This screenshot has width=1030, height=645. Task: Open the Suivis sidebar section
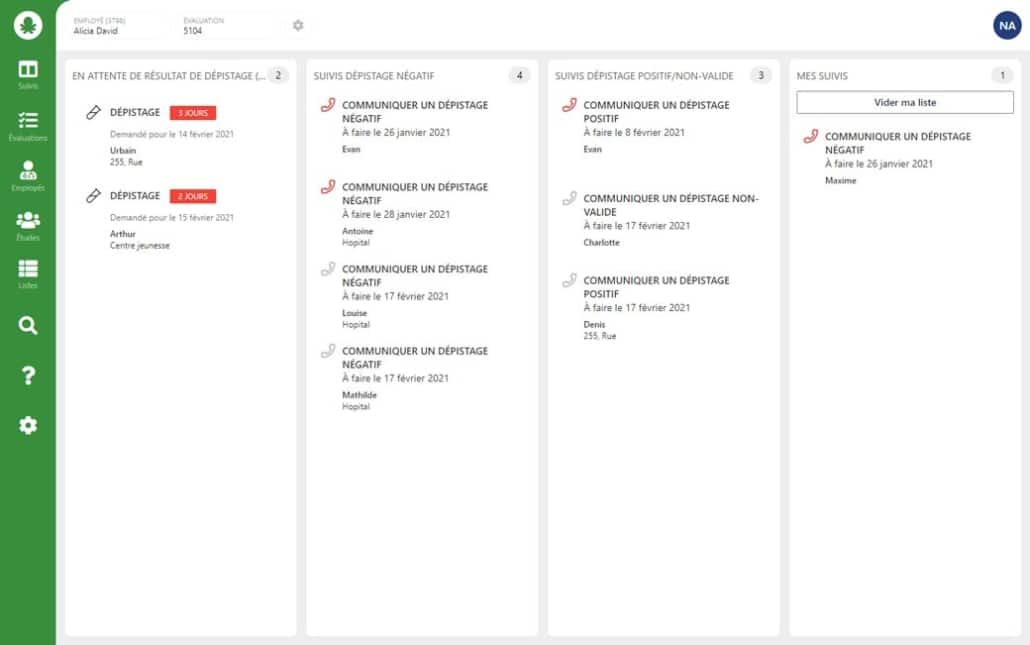[x=28, y=74]
